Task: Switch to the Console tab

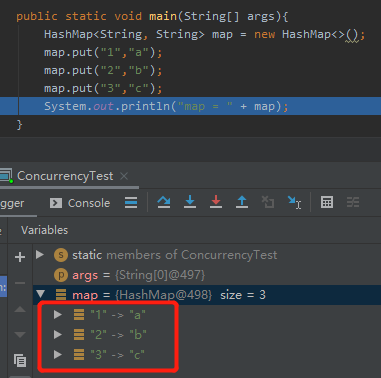Action: (x=80, y=203)
